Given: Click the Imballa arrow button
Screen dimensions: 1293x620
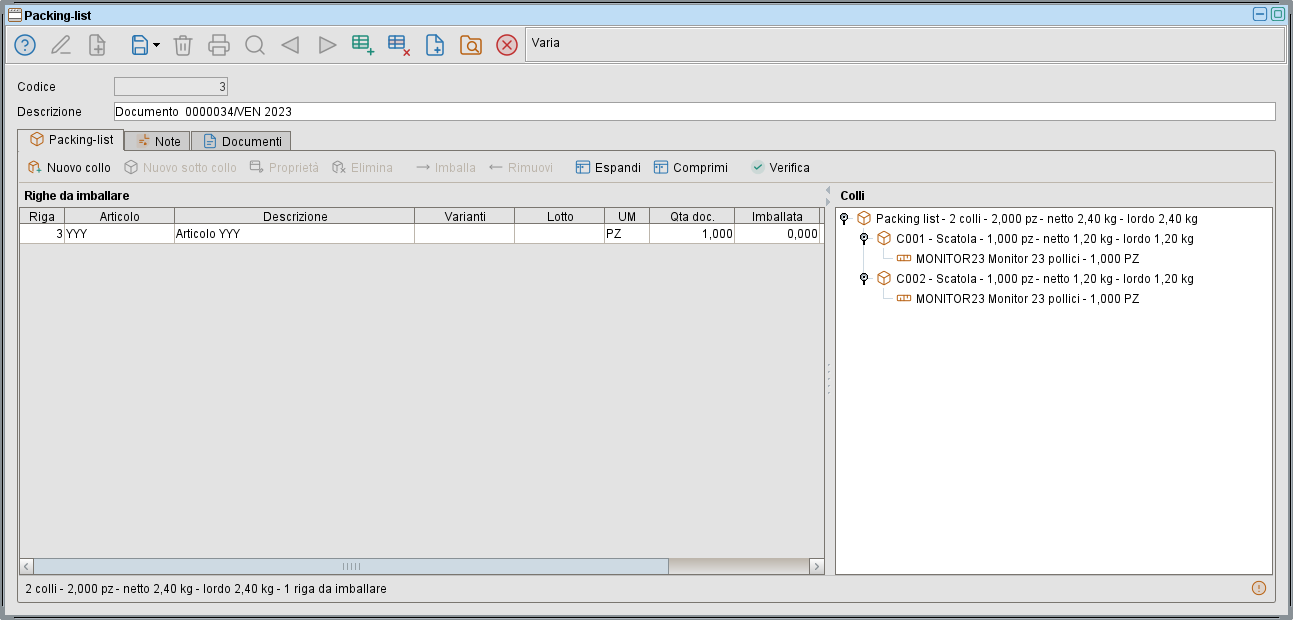Looking at the screenshot, I should 446,168.
